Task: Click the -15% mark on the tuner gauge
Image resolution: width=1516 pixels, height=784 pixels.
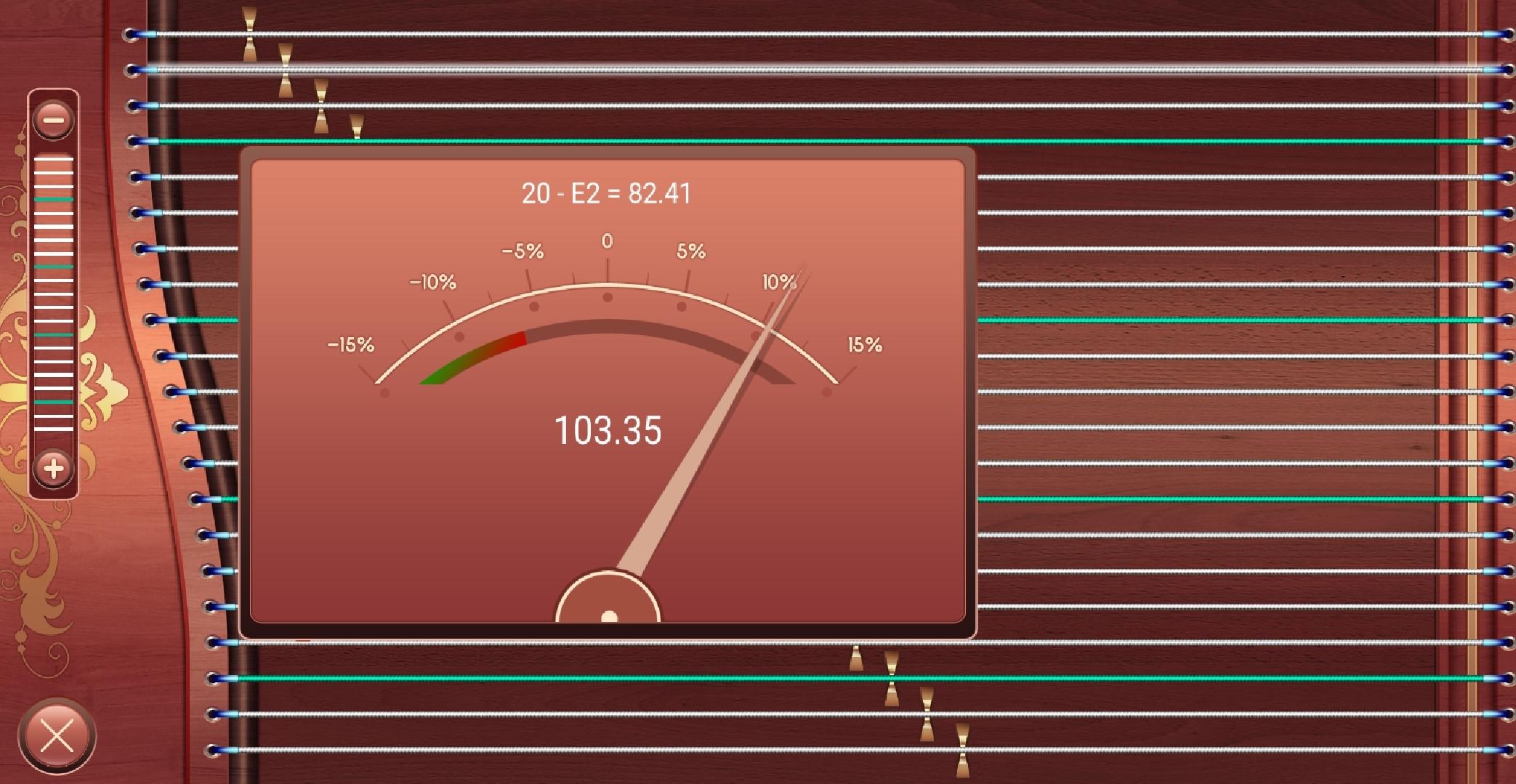Action: pyautogui.click(x=351, y=344)
